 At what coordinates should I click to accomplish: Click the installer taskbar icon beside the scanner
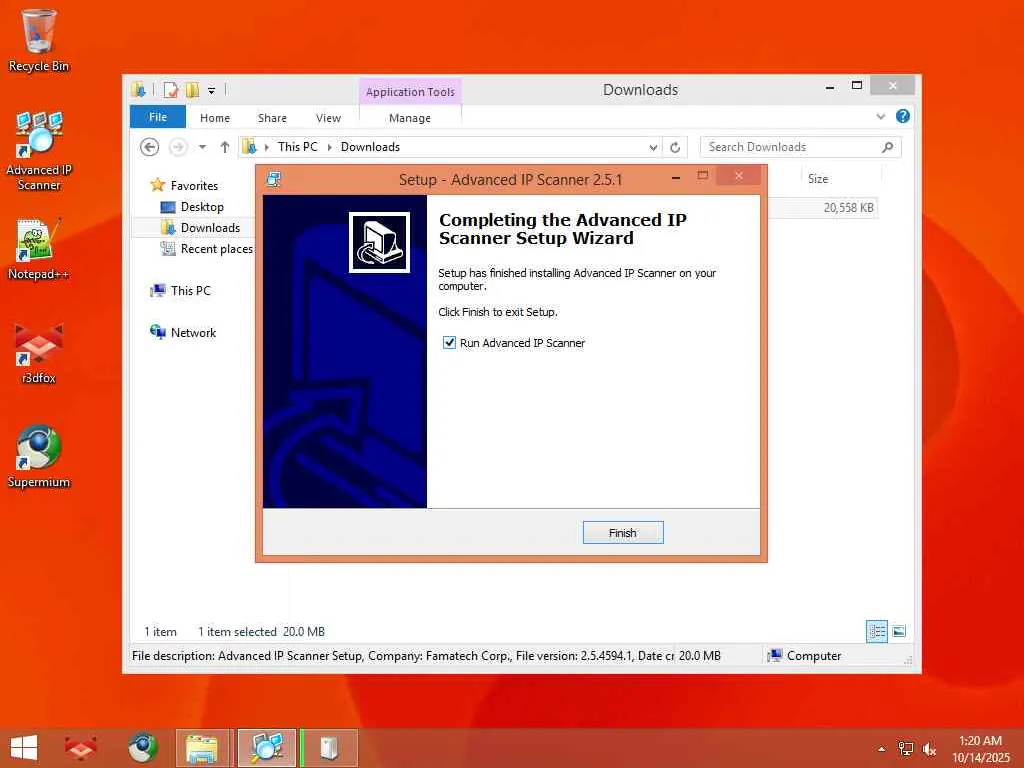point(329,748)
